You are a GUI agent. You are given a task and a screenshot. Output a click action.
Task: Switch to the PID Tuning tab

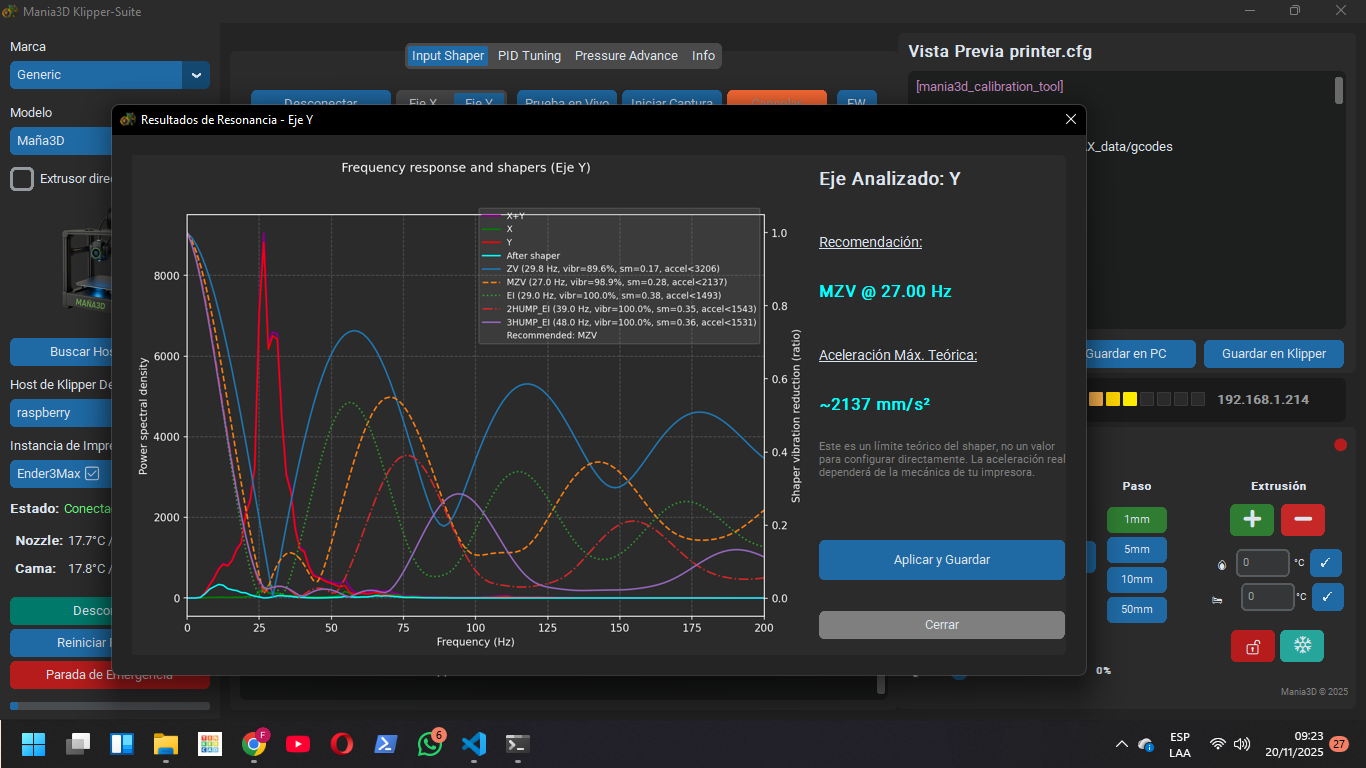tap(529, 56)
